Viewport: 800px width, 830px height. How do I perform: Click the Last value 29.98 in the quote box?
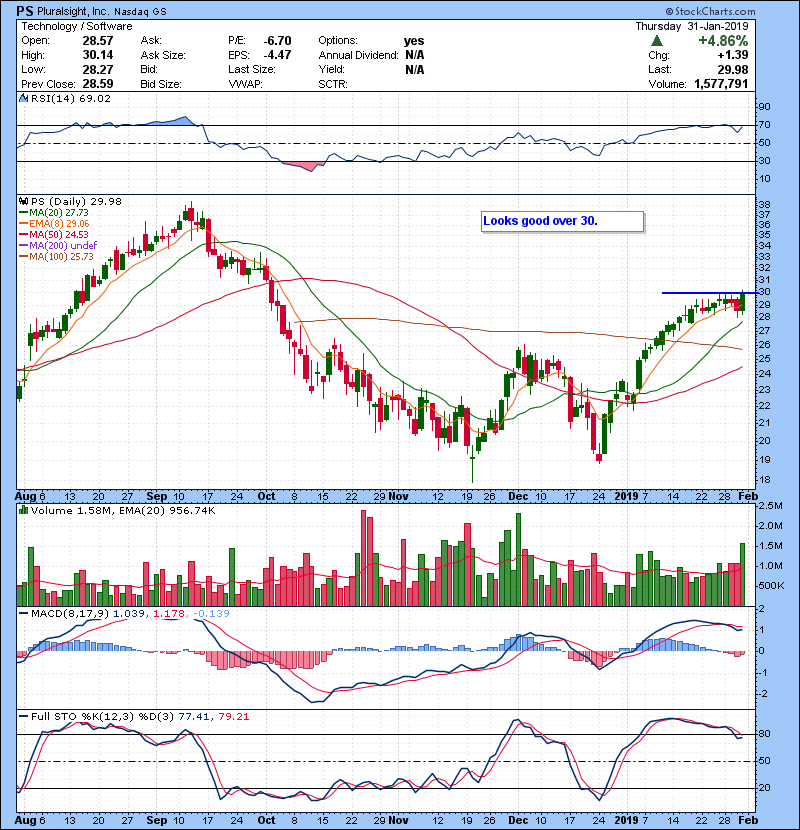[733, 69]
